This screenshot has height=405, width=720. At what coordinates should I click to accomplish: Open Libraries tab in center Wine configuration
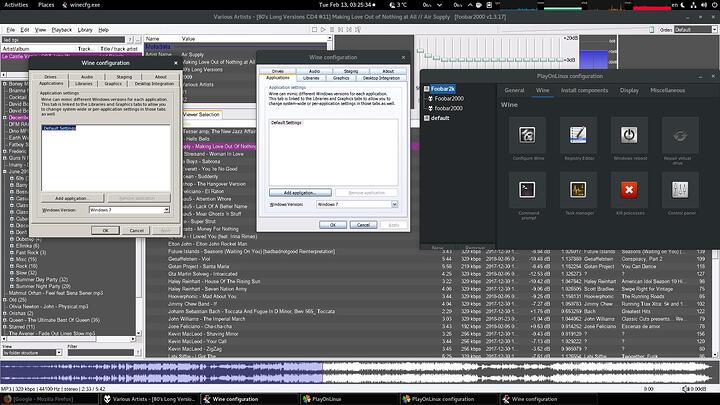(x=311, y=78)
